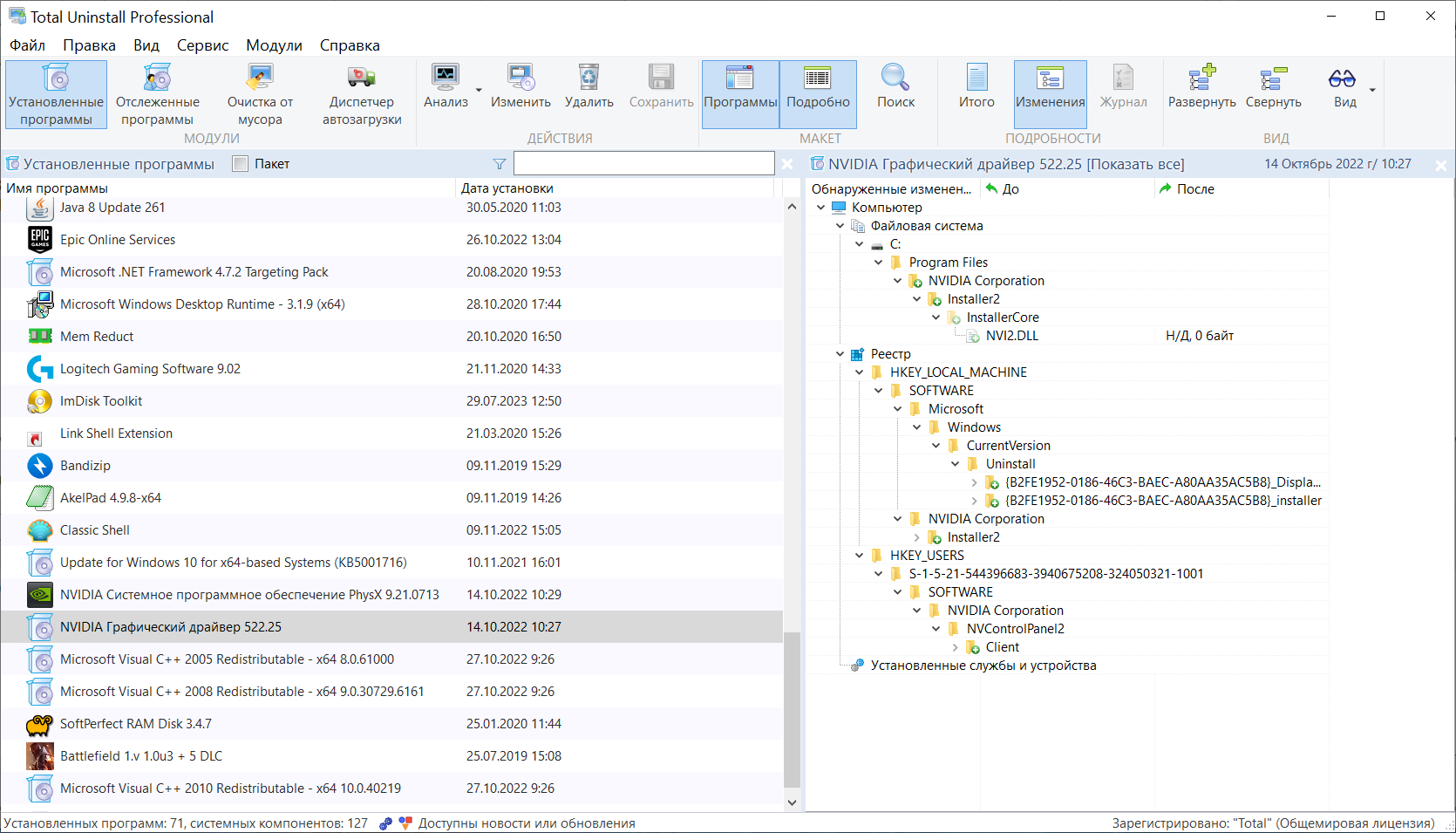
Task: Expand the Client registry key
Action: (955, 647)
